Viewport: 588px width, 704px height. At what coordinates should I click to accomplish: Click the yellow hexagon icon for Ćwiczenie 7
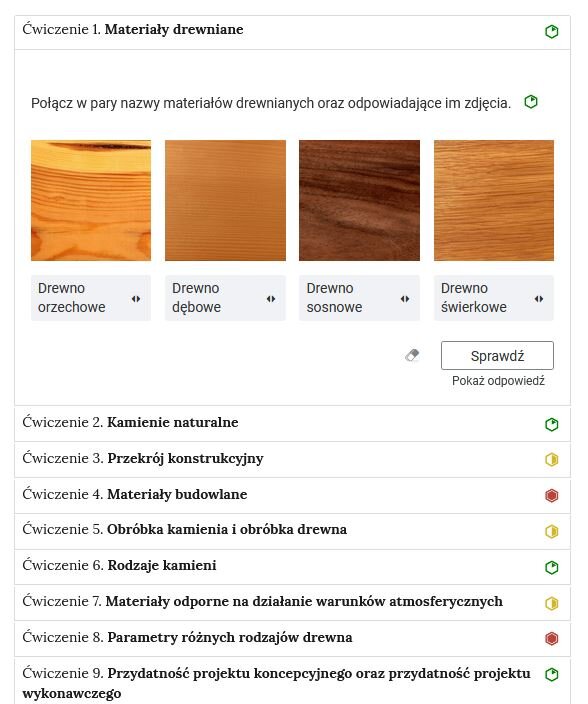(552, 603)
